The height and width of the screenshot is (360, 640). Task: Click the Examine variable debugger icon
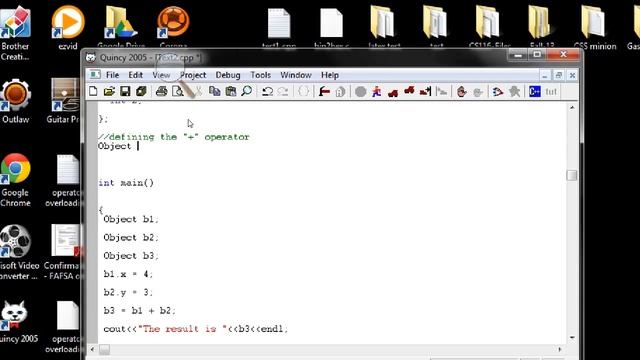[x=497, y=91]
